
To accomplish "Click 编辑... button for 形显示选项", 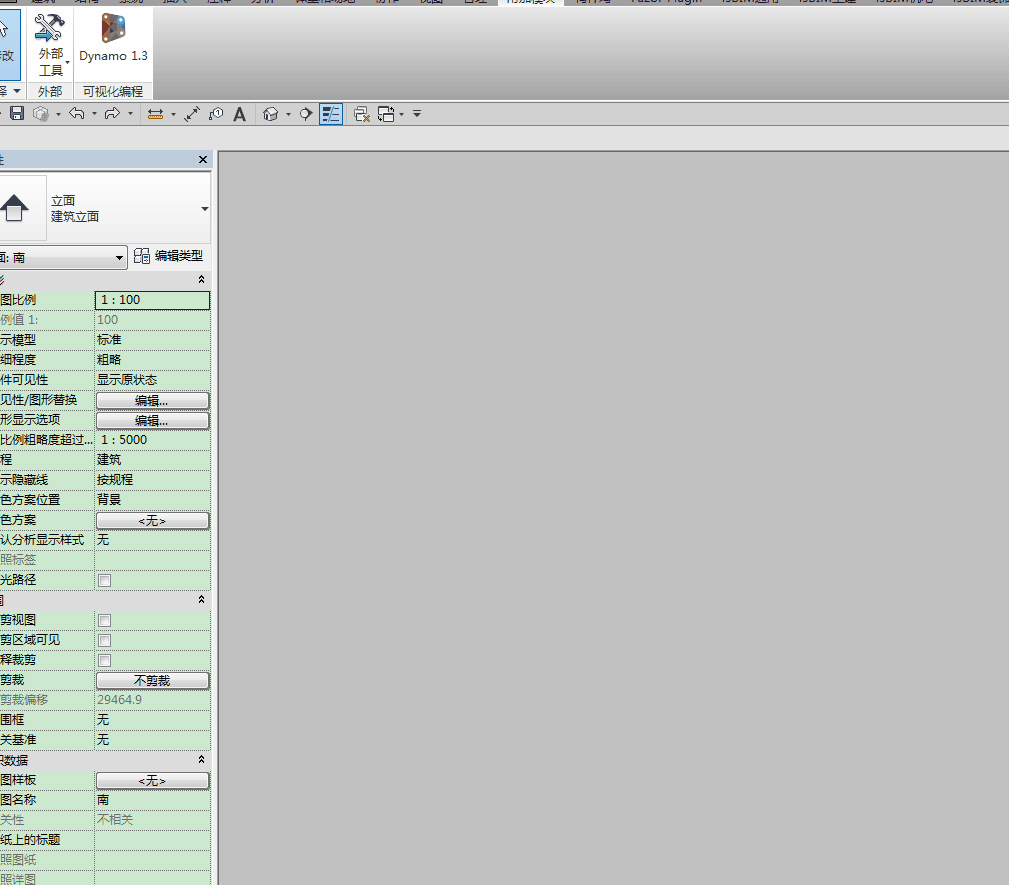I will (153, 420).
